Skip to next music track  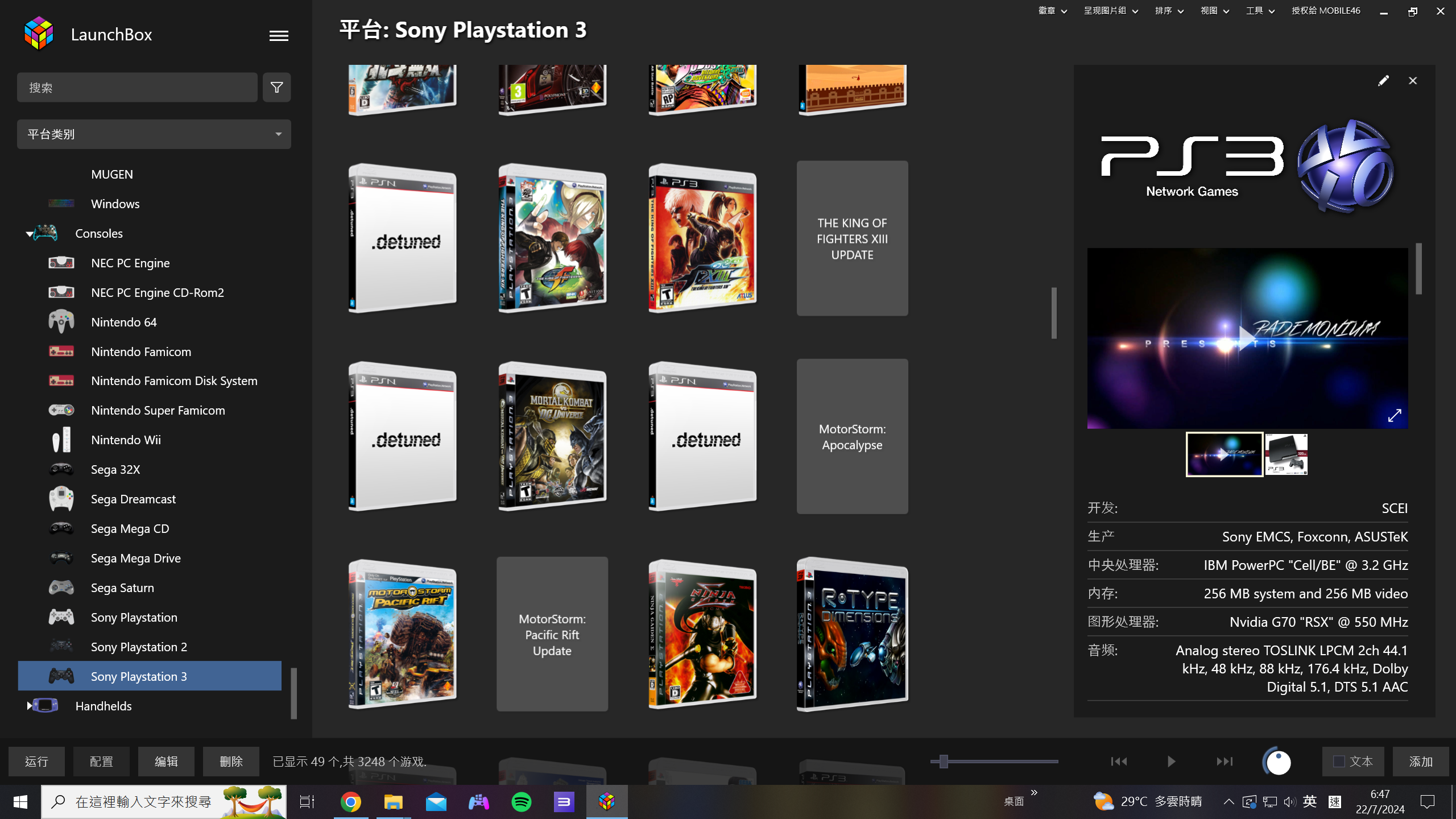(1224, 761)
